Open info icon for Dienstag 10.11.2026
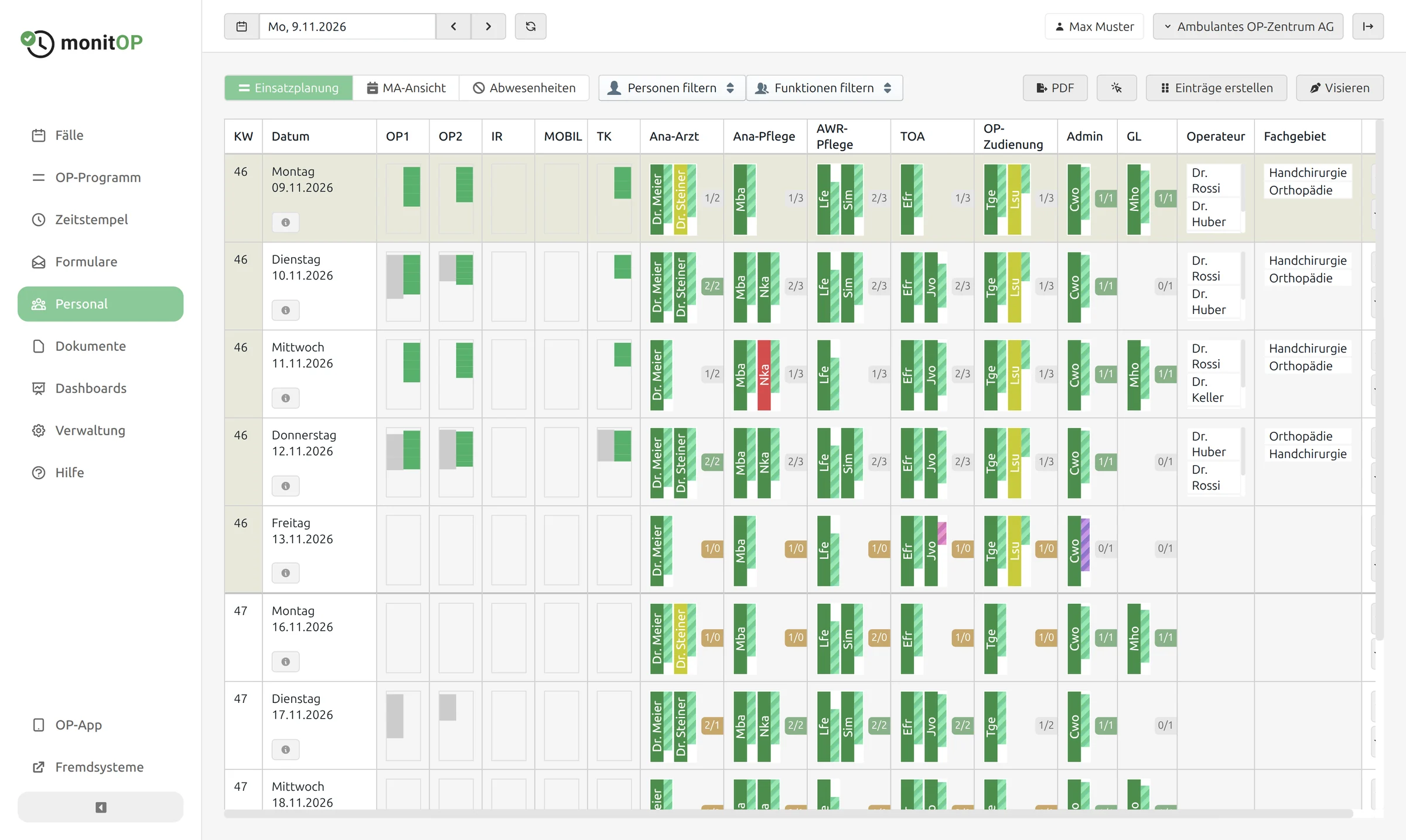The height and width of the screenshot is (840, 1406). click(285, 310)
